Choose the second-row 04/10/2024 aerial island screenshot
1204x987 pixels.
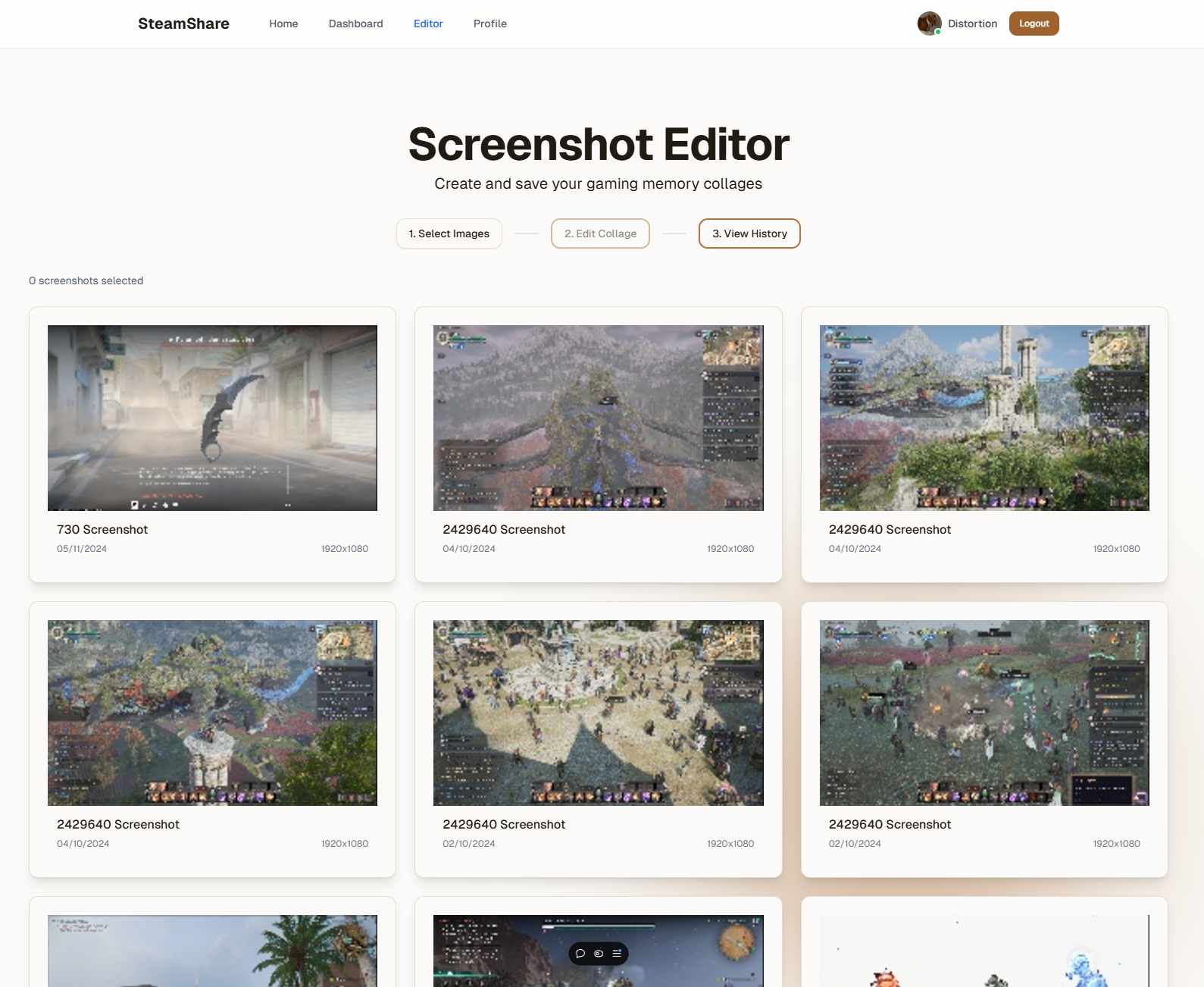(x=212, y=713)
